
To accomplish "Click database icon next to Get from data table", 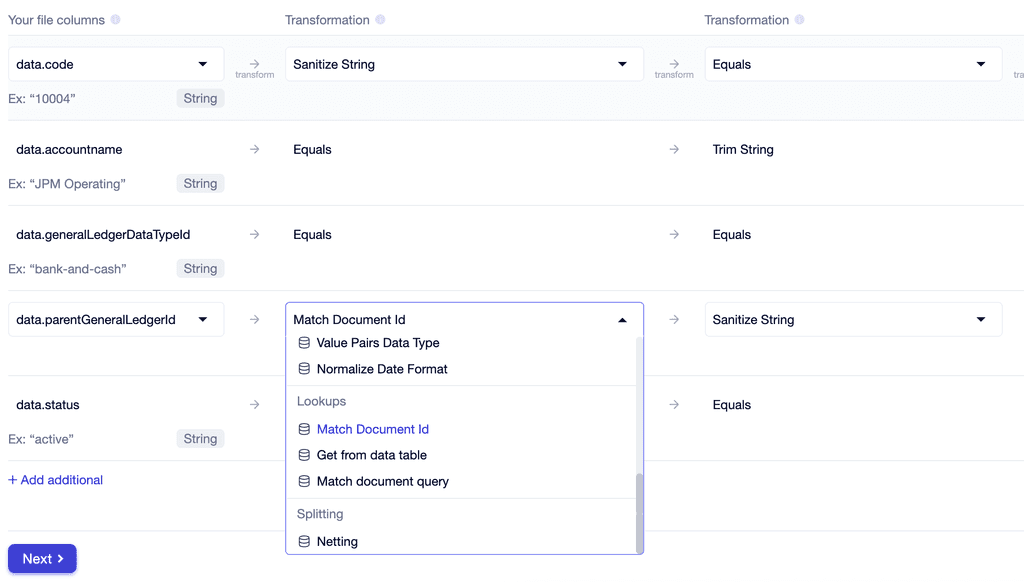I will (304, 455).
